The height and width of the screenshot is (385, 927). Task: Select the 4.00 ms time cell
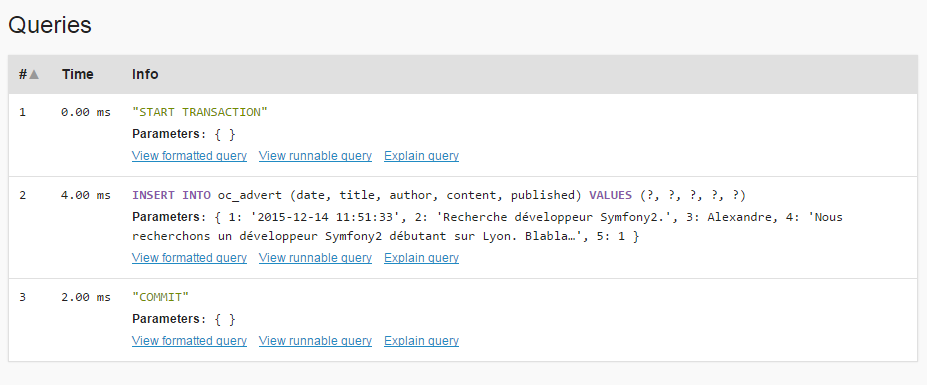86,195
